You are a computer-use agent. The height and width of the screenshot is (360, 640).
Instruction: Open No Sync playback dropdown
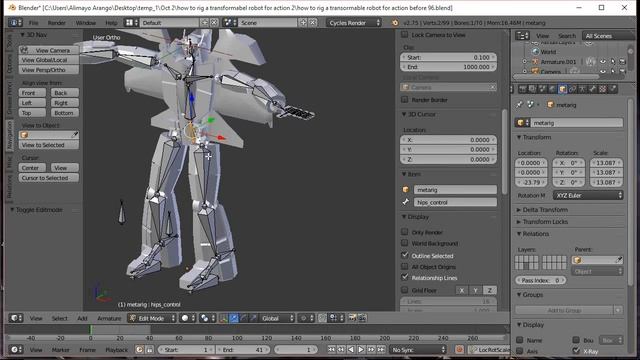tap(418, 350)
